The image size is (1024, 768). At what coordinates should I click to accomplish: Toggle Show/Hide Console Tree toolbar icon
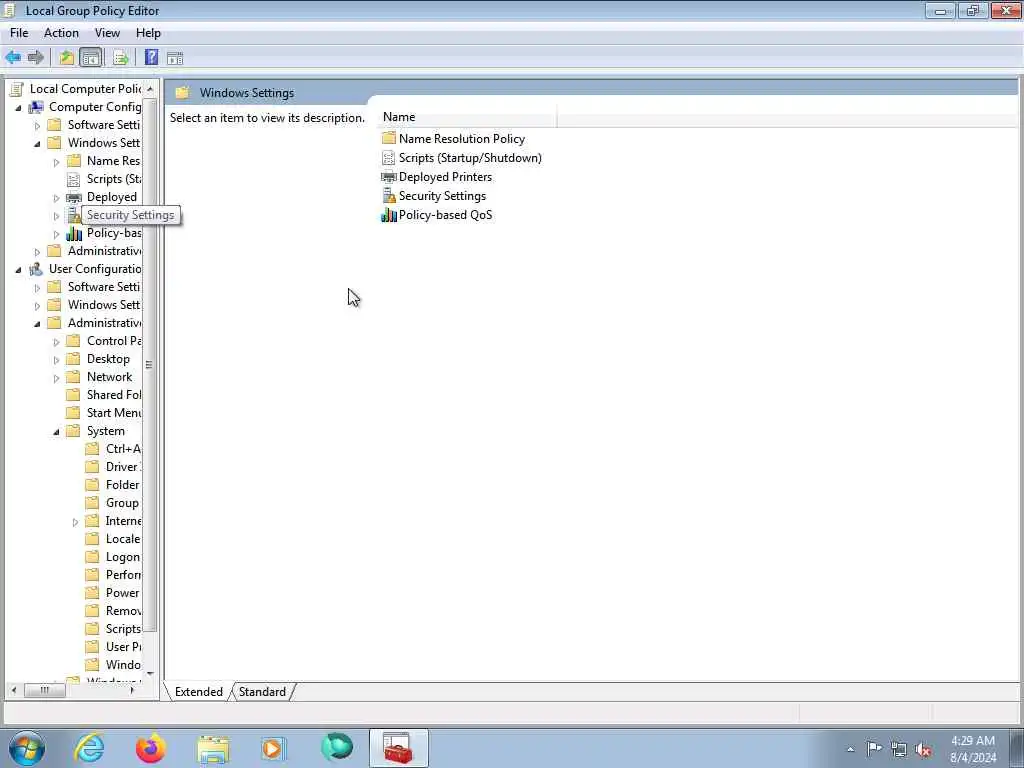91,57
